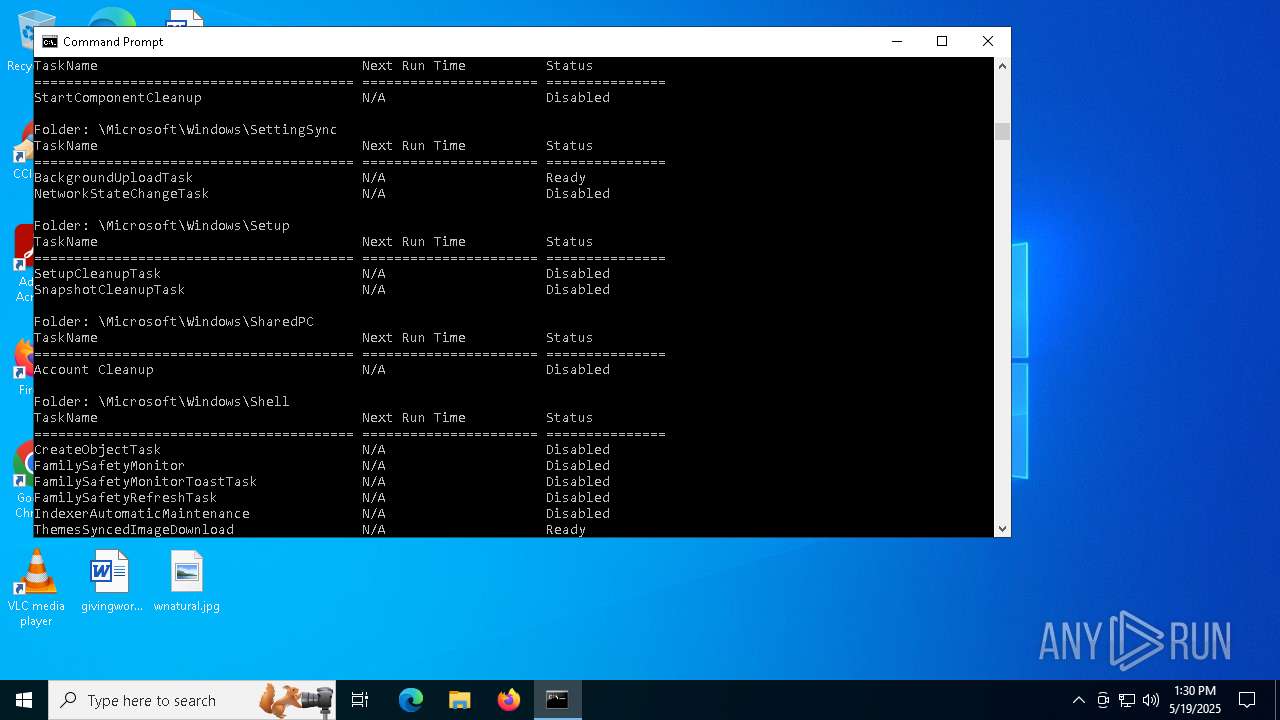Click the Account Cleanup task name
The image size is (1280, 720).
point(94,370)
